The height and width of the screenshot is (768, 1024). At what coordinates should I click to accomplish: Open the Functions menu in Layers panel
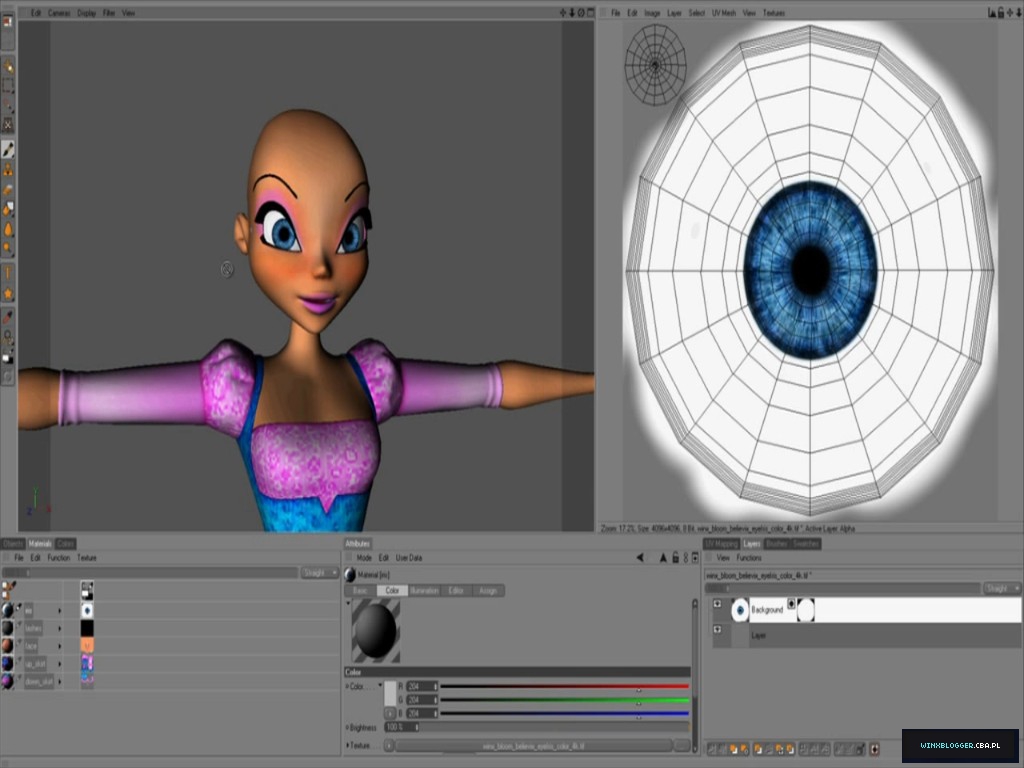coord(749,558)
